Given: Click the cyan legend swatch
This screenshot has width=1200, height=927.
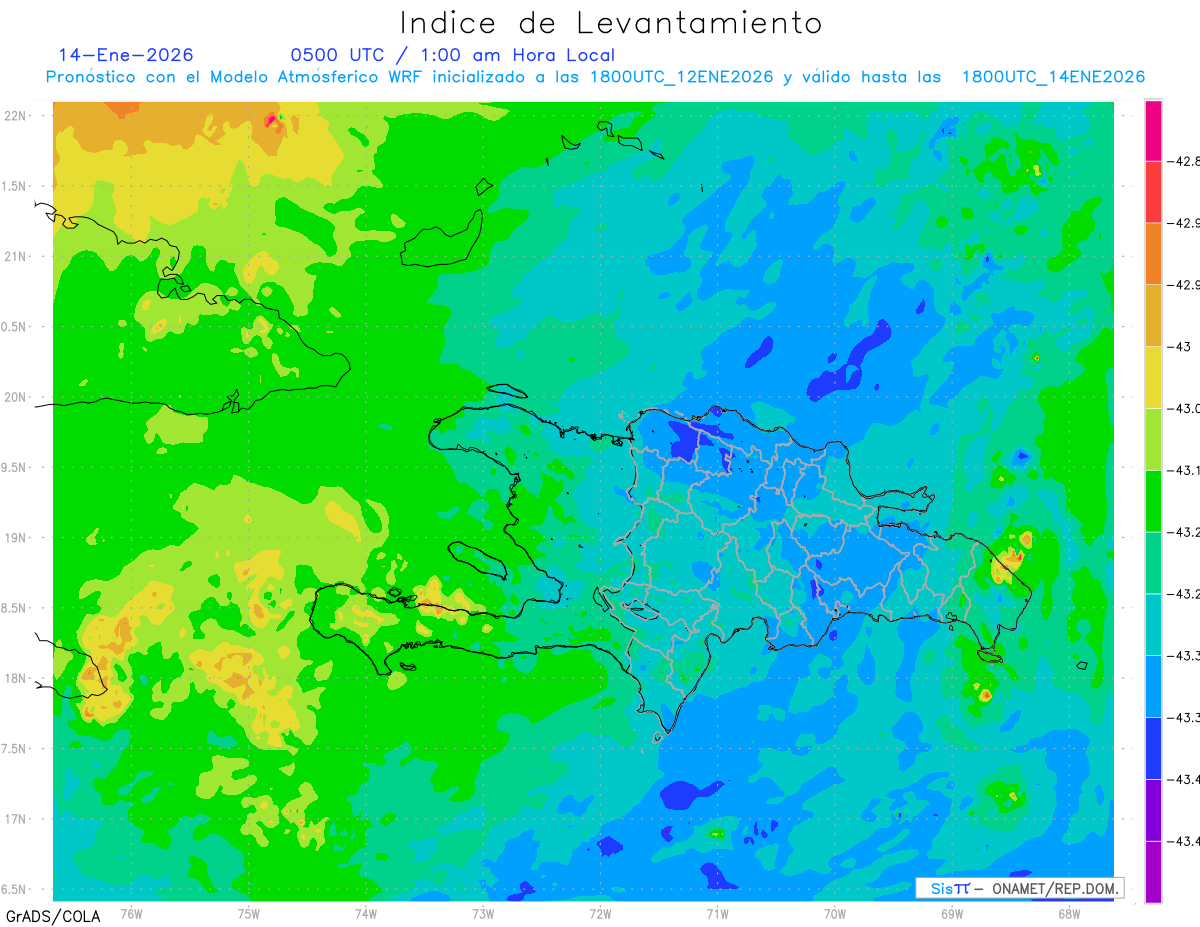Looking at the screenshot, I should click(1153, 624).
